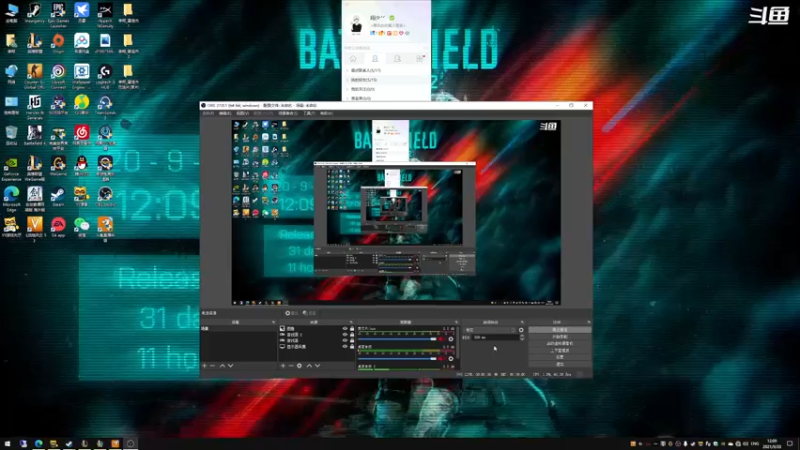Move the selected source down in the list
The height and width of the screenshot is (450, 800).
tap(317, 366)
